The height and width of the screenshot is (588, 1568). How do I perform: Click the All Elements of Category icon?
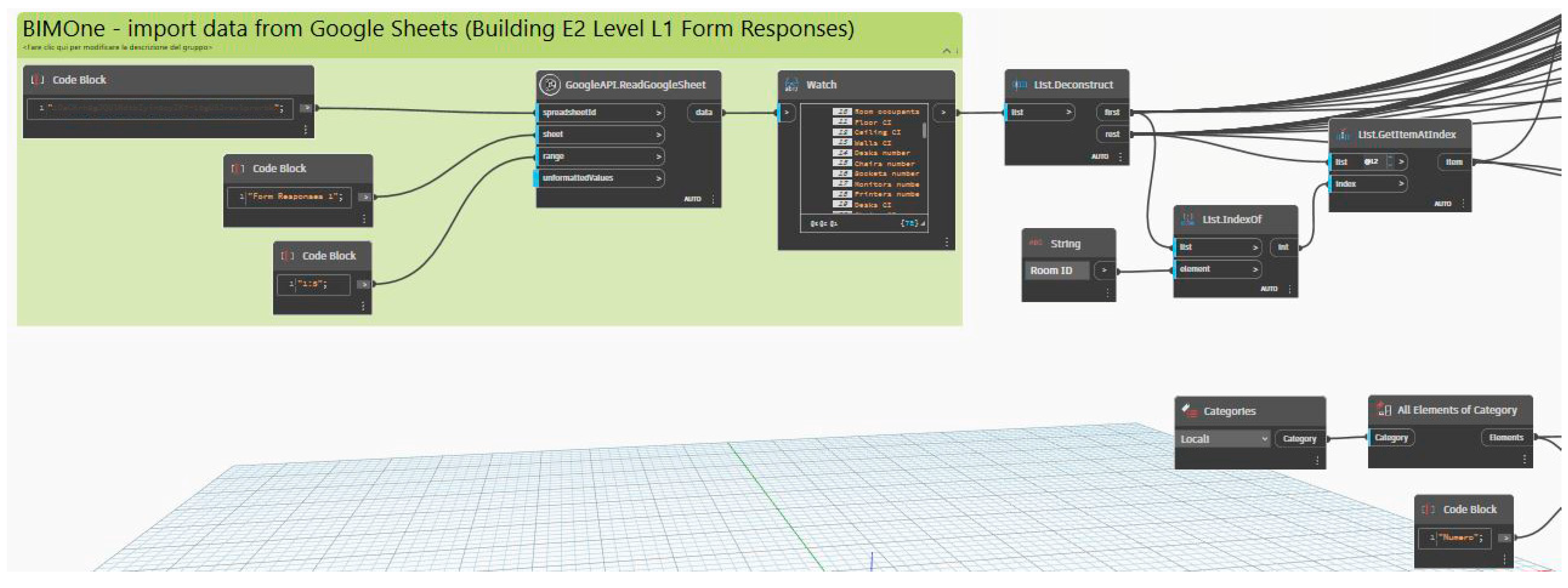[x=1384, y=409]
